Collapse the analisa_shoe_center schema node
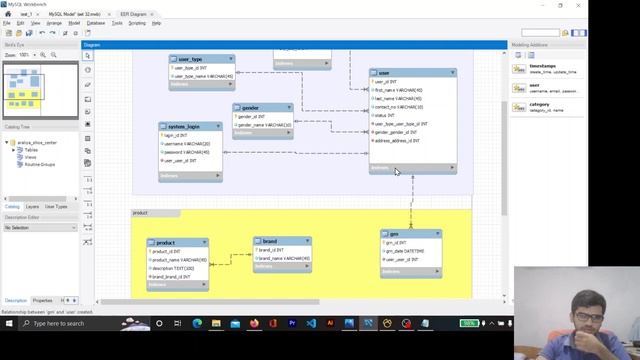This screenshot has width=640, height=360. point(7,142)
